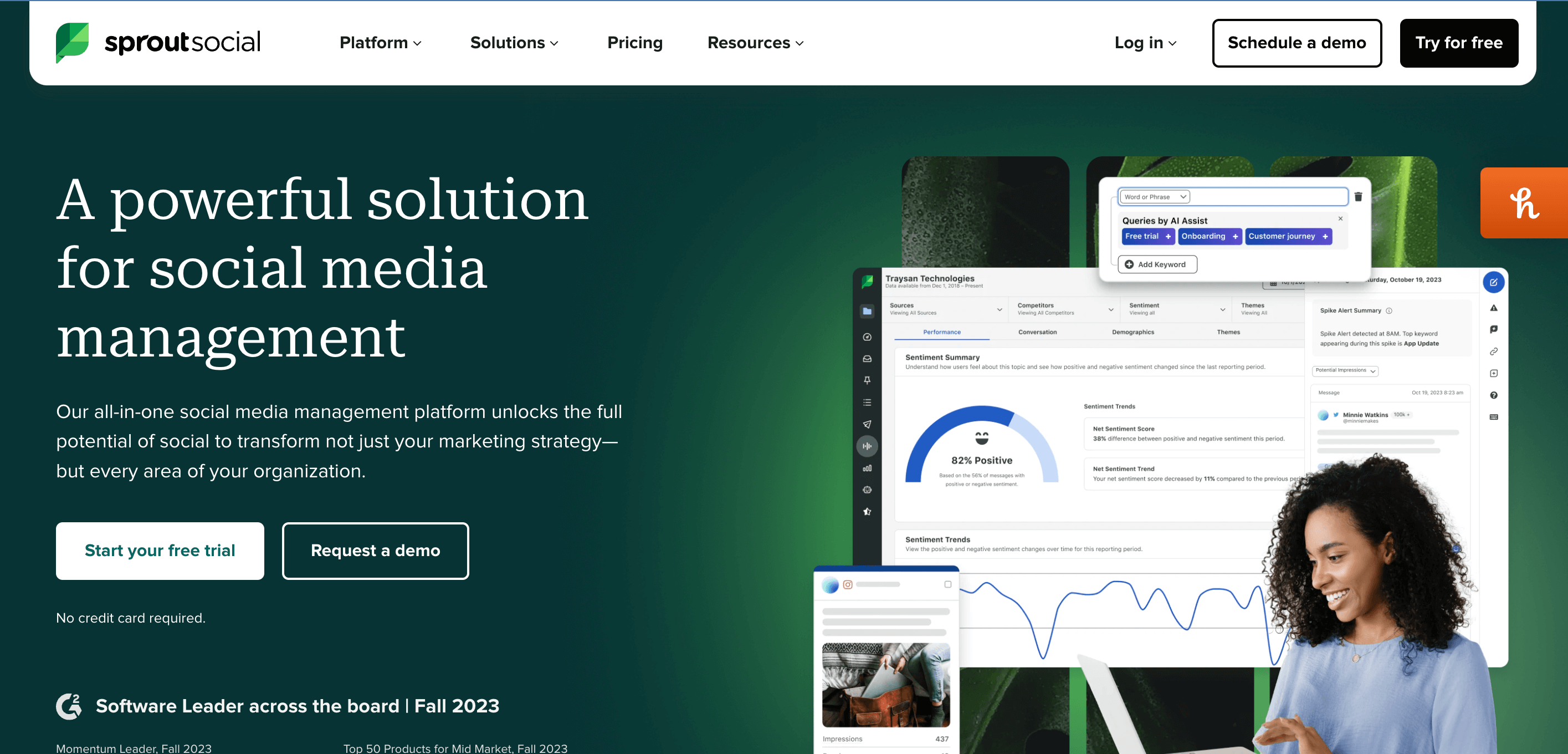Click the G2 badge logo

click(69, 706)
